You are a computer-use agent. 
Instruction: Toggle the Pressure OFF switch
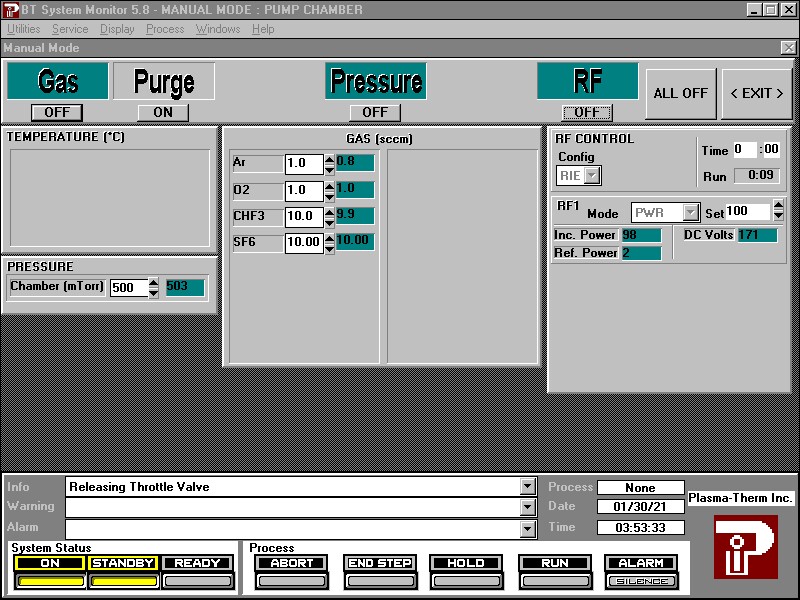[375, 112]
